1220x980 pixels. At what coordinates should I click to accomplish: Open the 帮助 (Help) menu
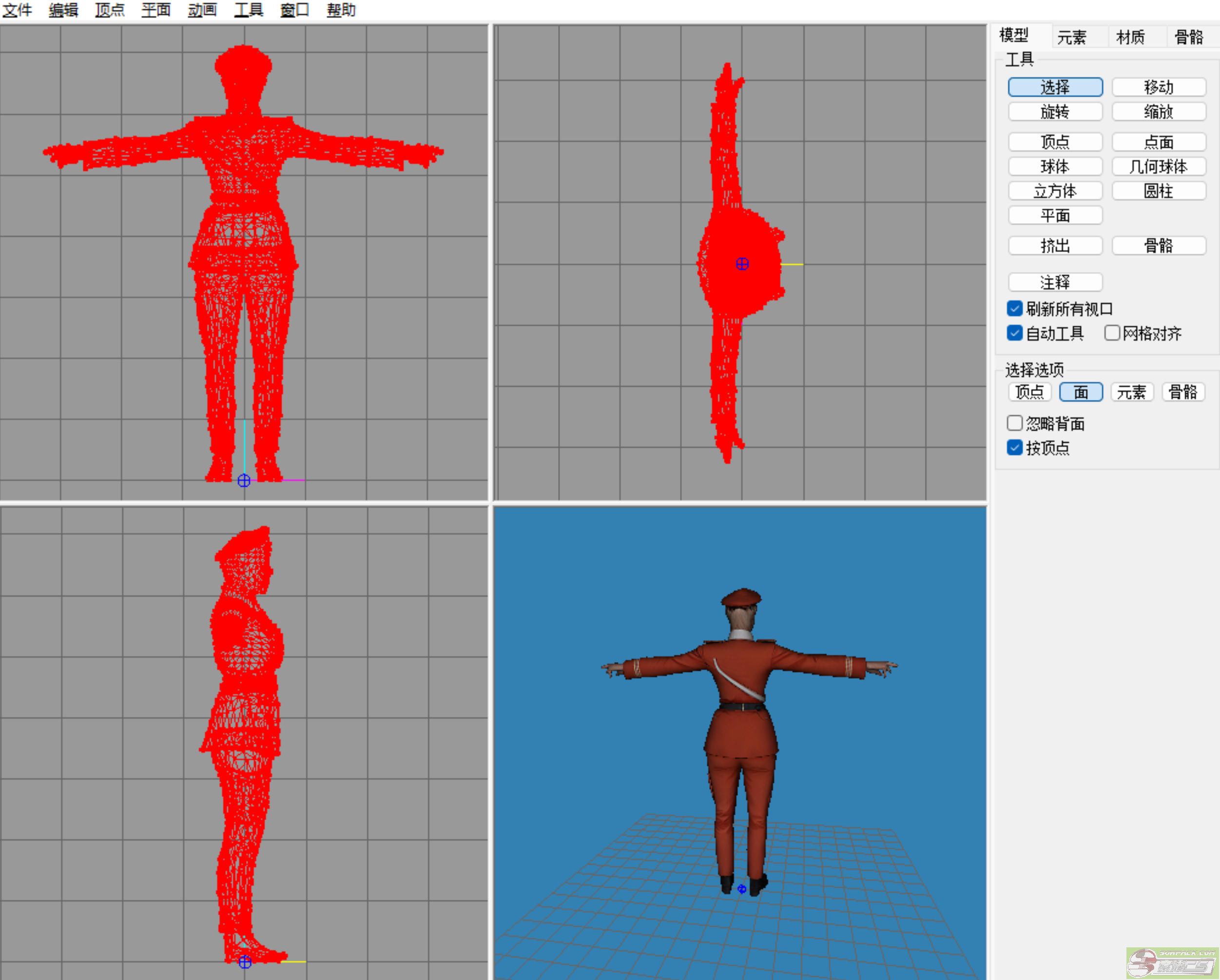click(341, 10)
